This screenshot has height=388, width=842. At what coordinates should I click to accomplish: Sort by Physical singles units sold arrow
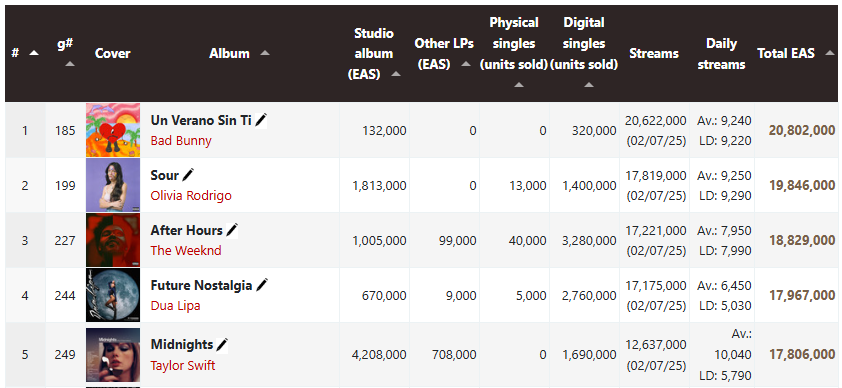coord(519,85)
